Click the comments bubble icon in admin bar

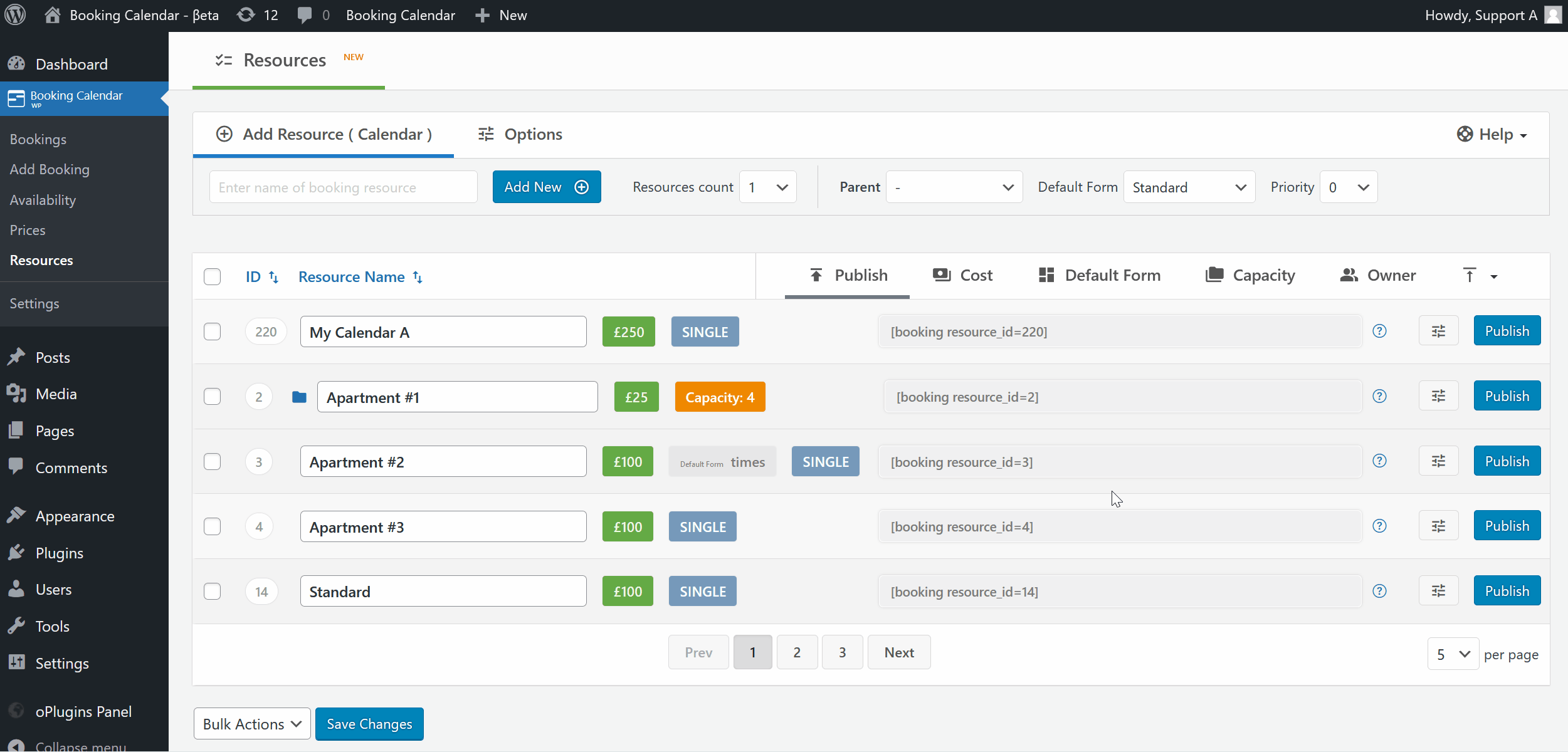tap(305, 15)
